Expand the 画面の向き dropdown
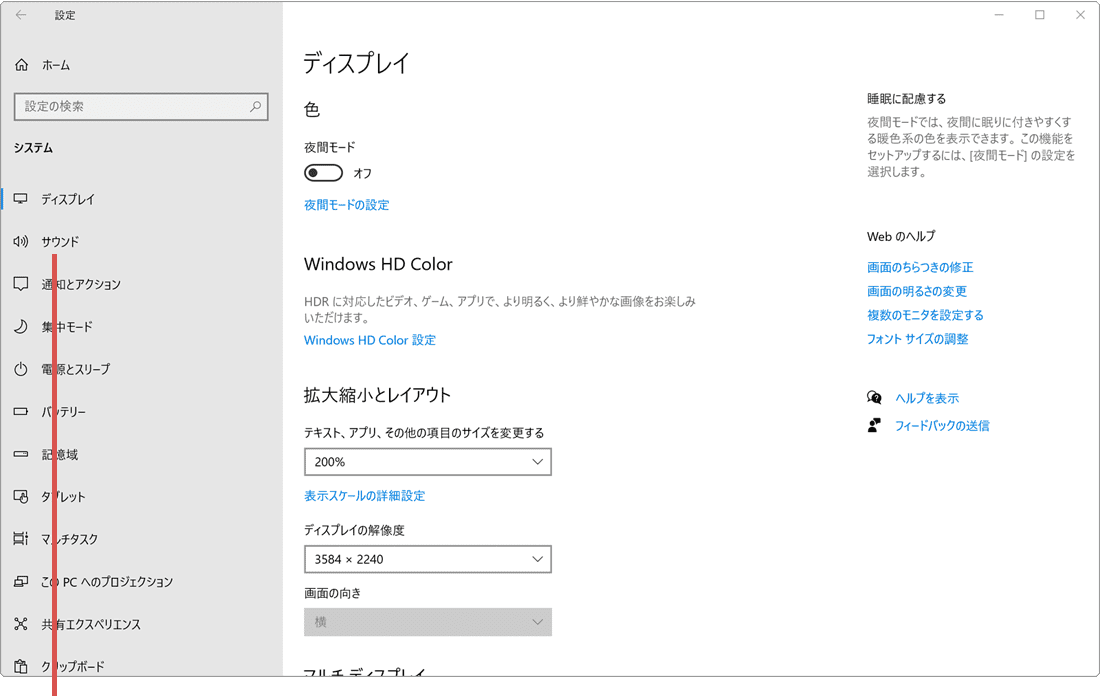This screenshot has height=696, width=1100. (428, 622)
